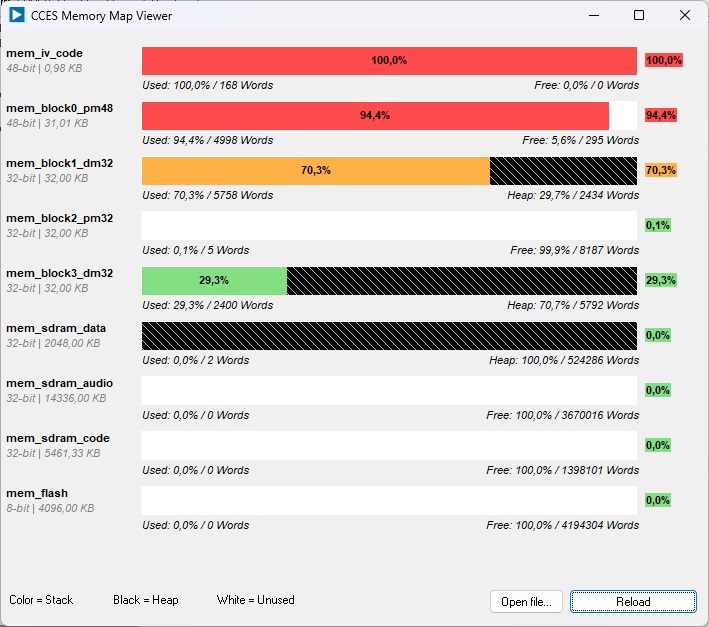Click the green 0,1% badge for mem_block2_pm32
The width and height of the screenshot is (709, 627).
tap(658, 225)
